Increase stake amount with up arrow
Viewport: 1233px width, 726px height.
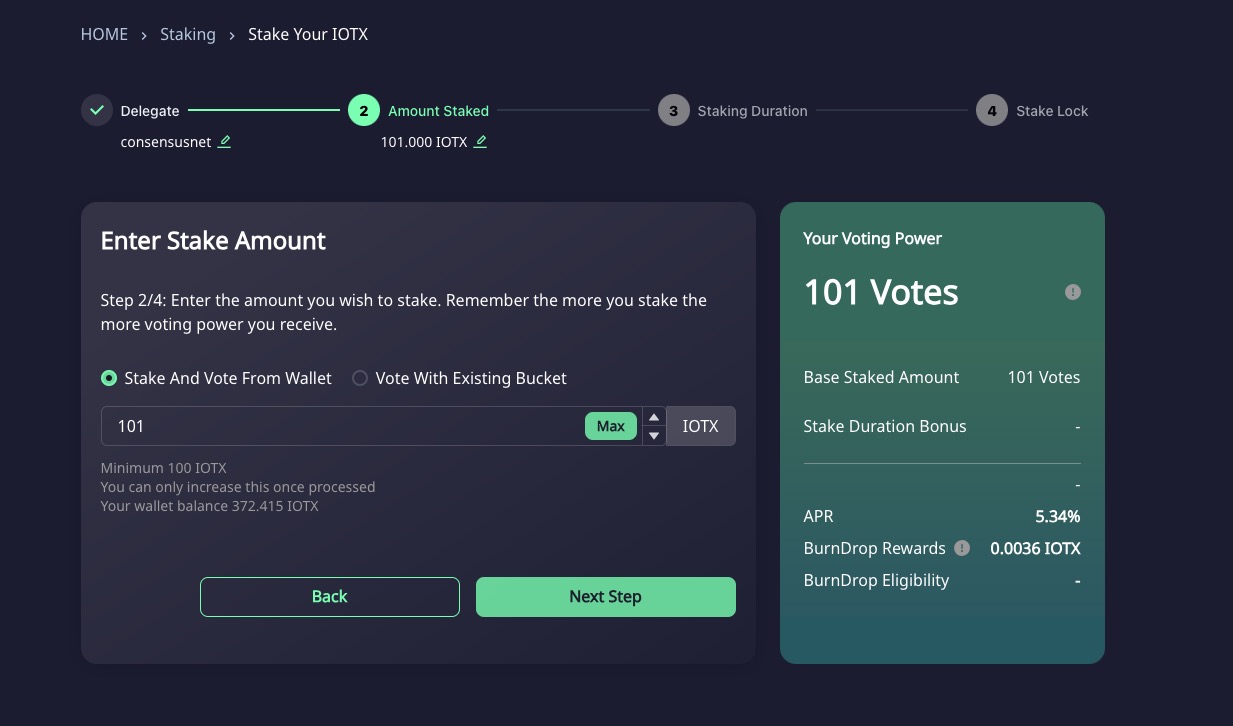click(x=654, y=417)
